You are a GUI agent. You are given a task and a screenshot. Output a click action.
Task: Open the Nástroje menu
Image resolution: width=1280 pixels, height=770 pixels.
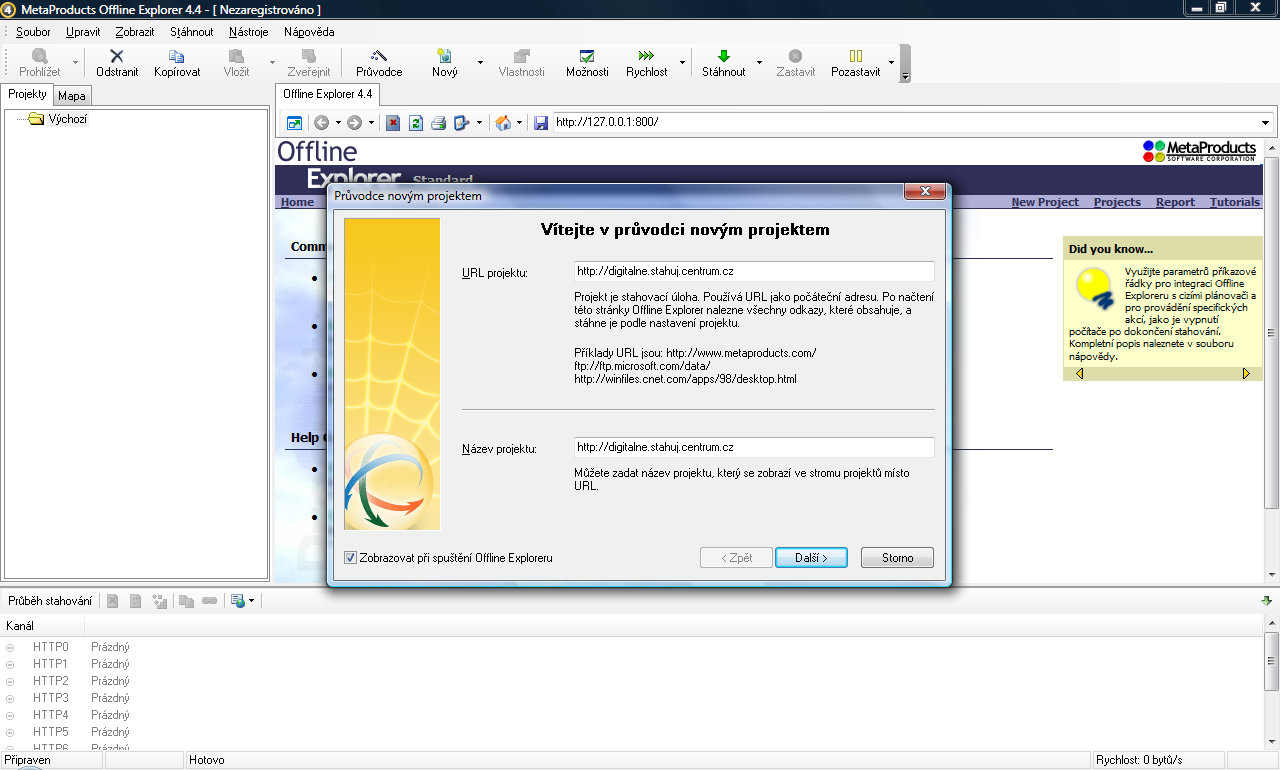click(249, 32)
